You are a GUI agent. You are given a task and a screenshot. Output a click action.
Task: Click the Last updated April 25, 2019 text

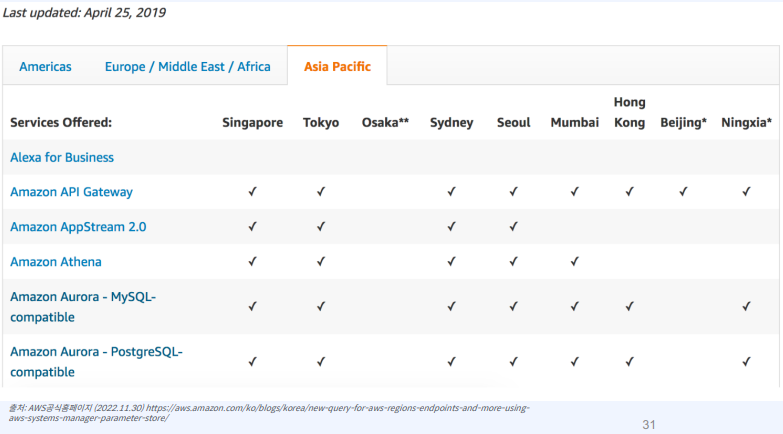(x=84, y=12)
